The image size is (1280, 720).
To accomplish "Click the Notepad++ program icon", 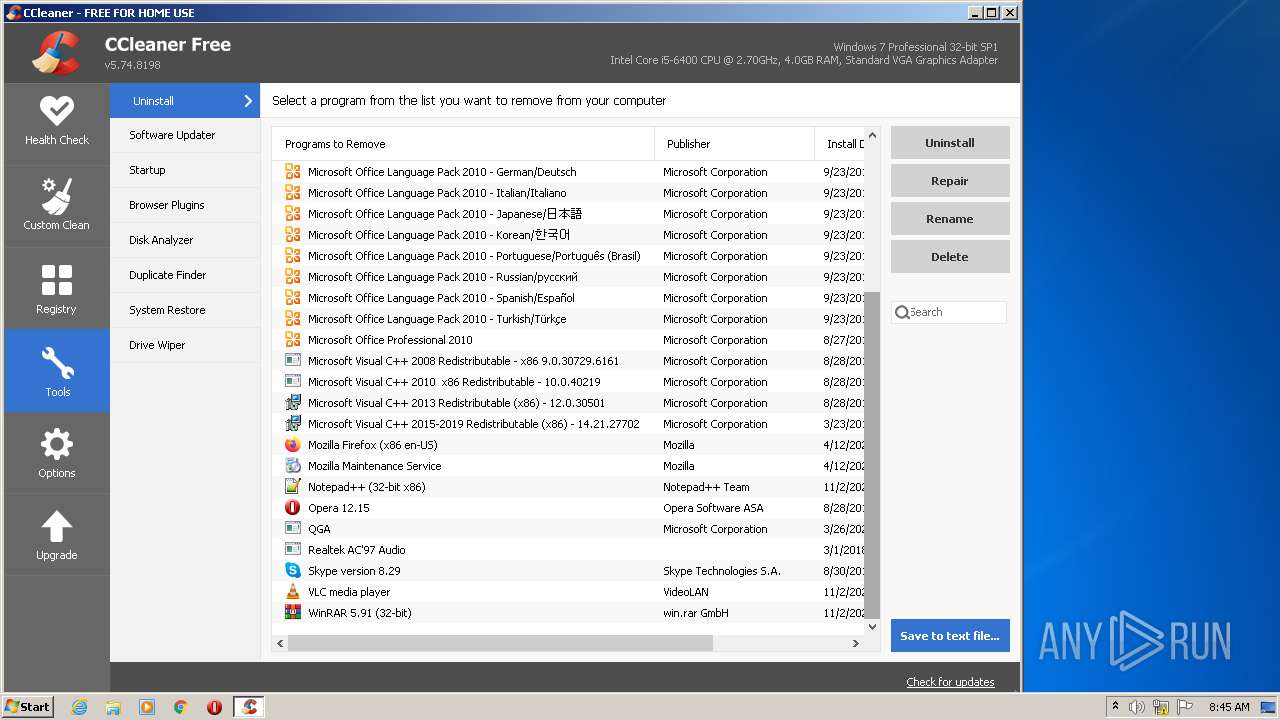I will [293, 487].
